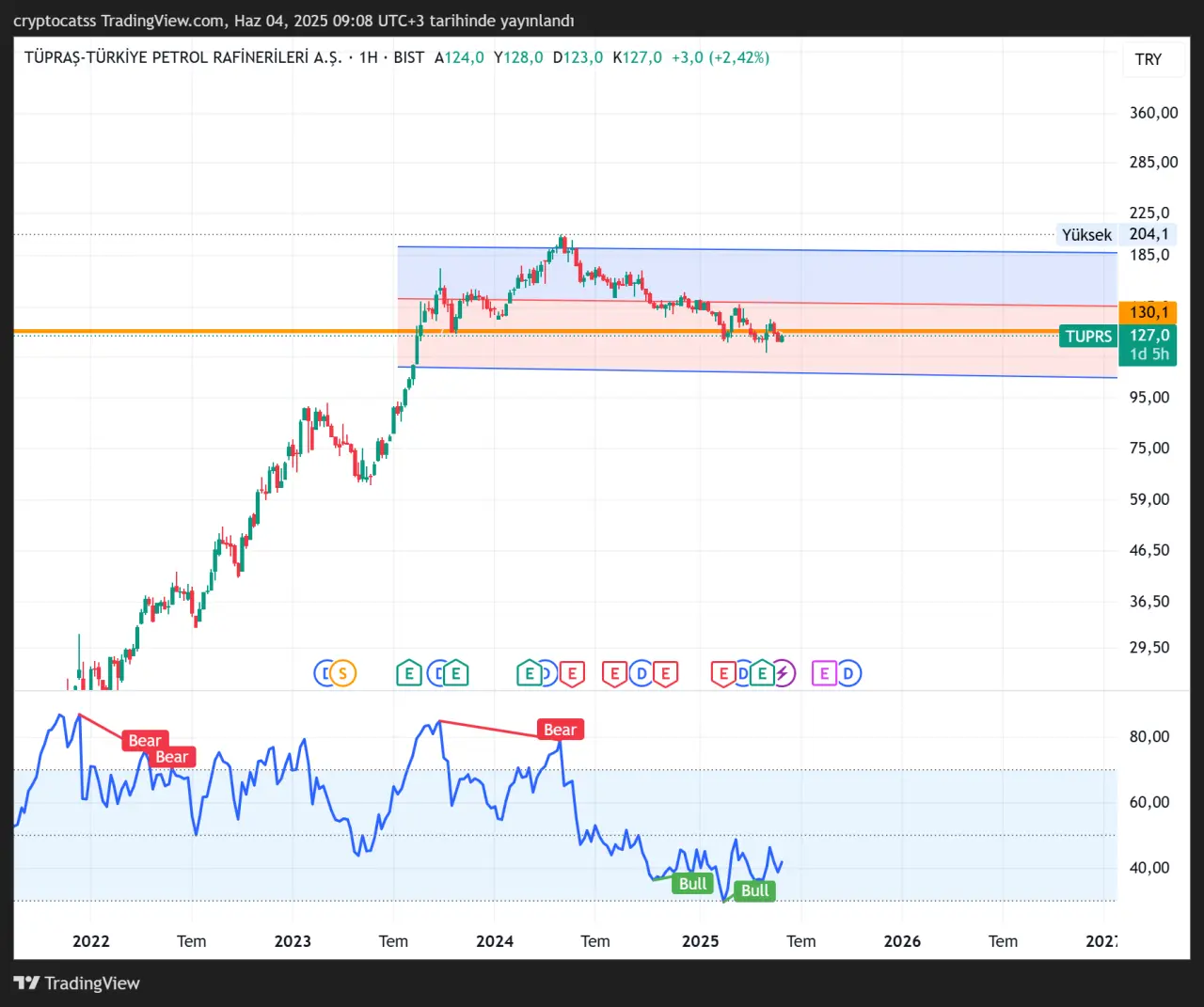1204x1007 pixels.
Task: Select the Bear label near 2024 RSI peak
Action: [x=561, y=730]
